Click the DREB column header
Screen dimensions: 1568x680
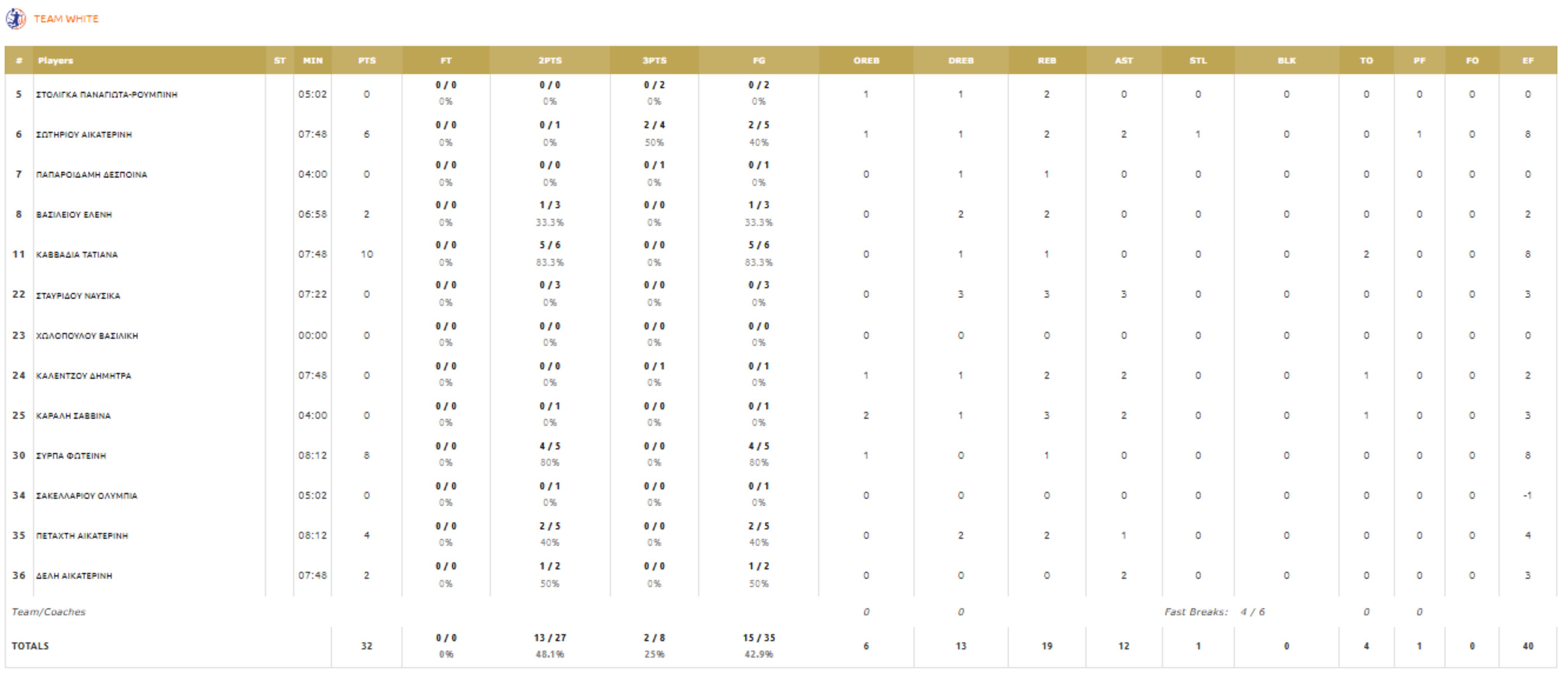961,60
